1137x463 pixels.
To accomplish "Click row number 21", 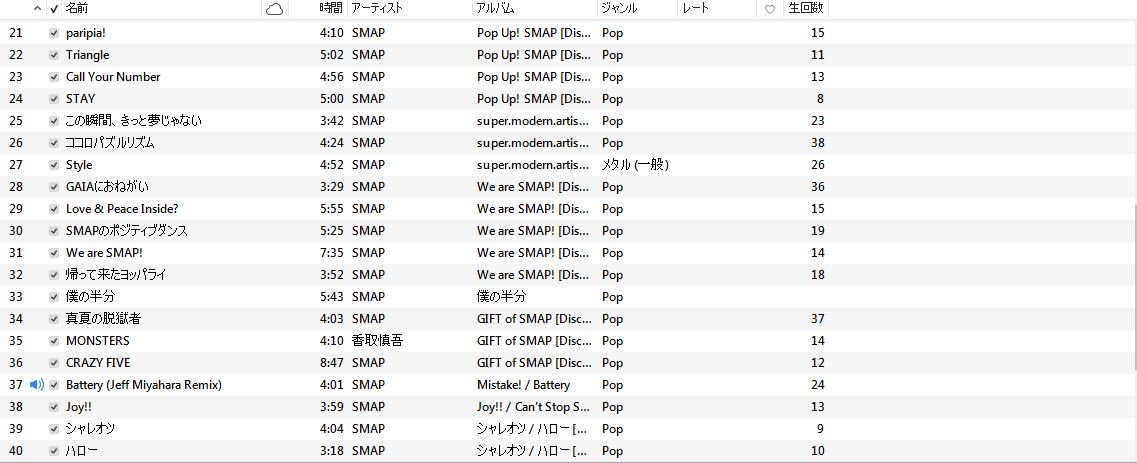I will tap(16, 33).
